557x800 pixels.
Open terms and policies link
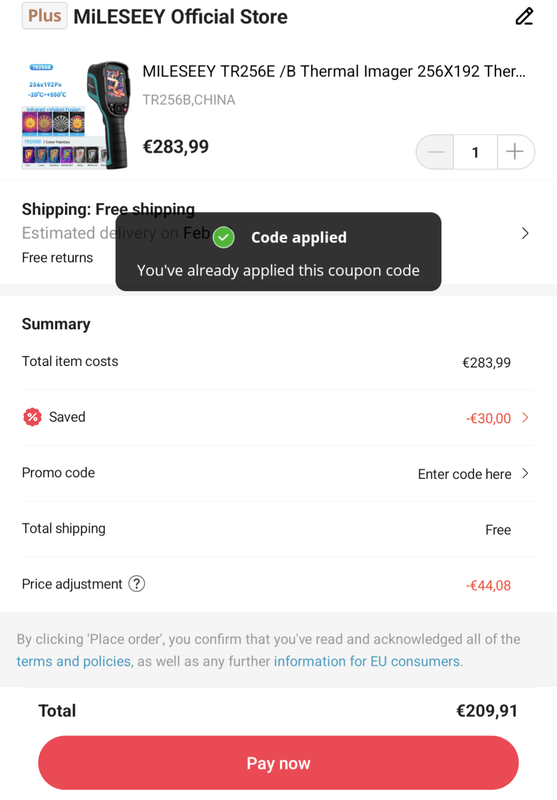pyautogui.click(x=73, y=661)
